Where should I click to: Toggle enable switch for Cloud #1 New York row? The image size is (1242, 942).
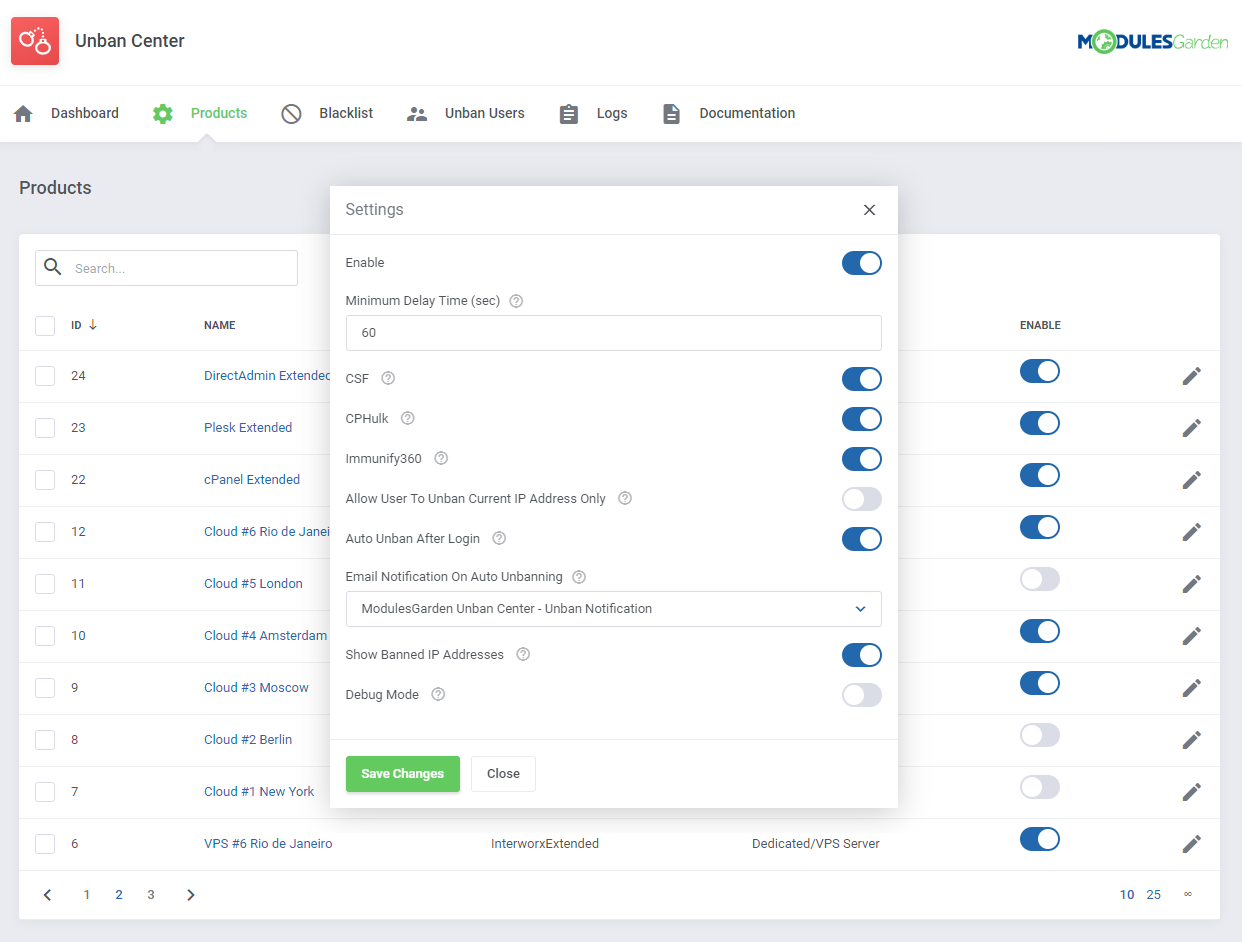(1040, 787)
